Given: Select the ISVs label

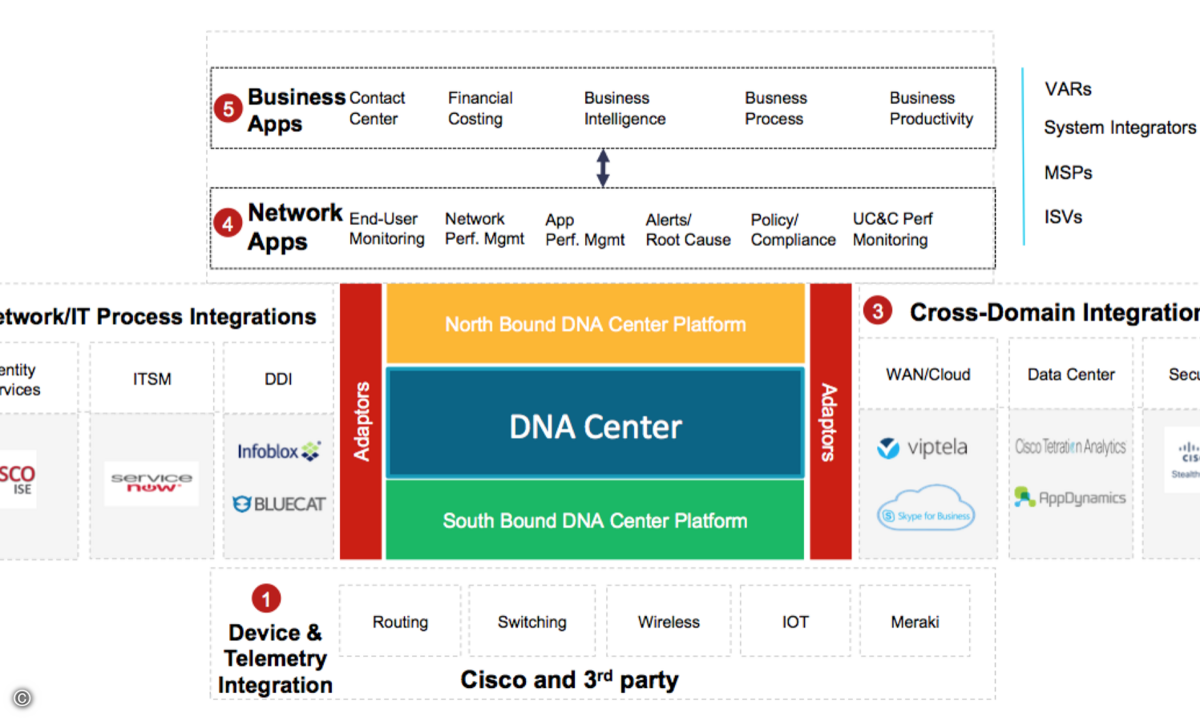Looking at the screenshot, I should point(1063,217).
